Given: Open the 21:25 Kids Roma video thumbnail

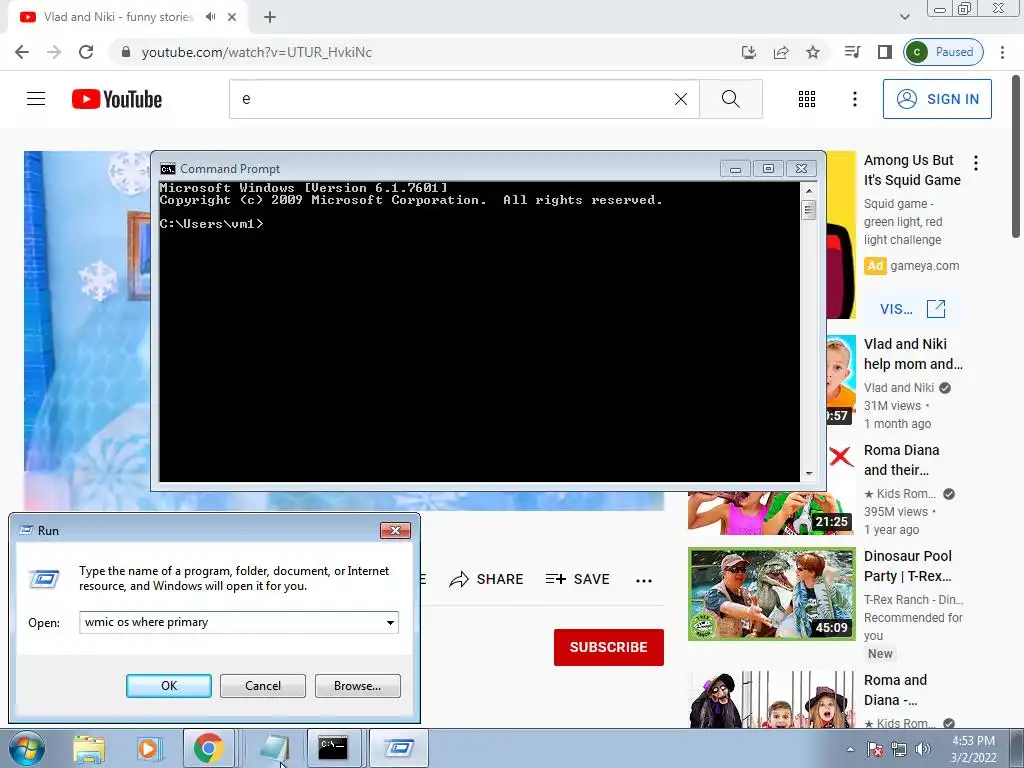Looking at the screenshot, I should click(771, 513).
